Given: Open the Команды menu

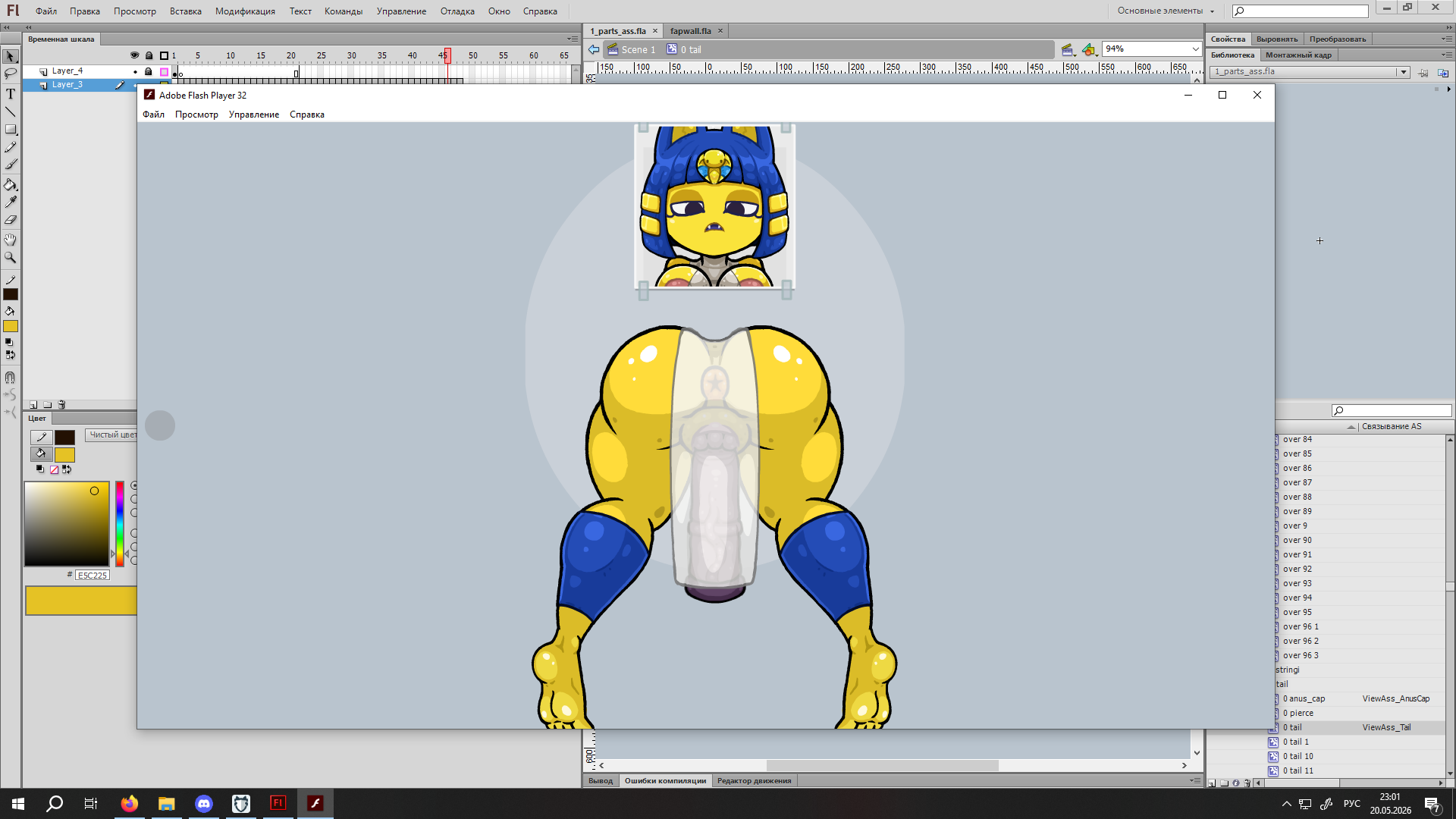Looking at the screenshot, I should point(344,11).
